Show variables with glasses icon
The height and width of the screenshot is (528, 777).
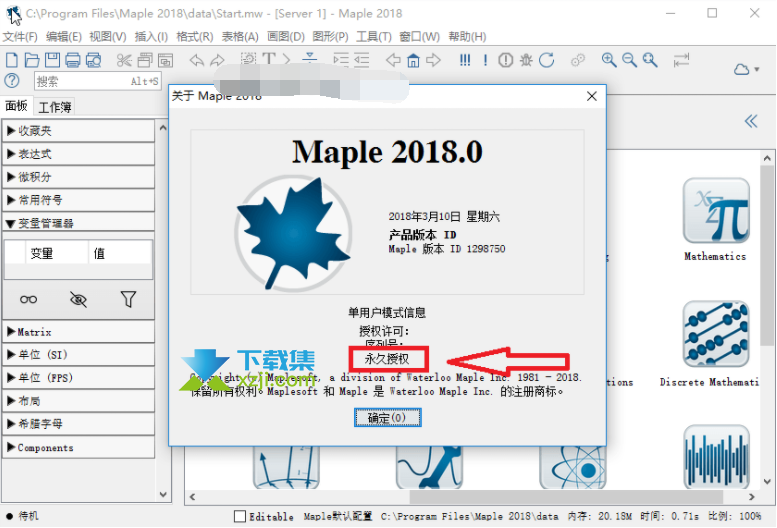point(28,299)
